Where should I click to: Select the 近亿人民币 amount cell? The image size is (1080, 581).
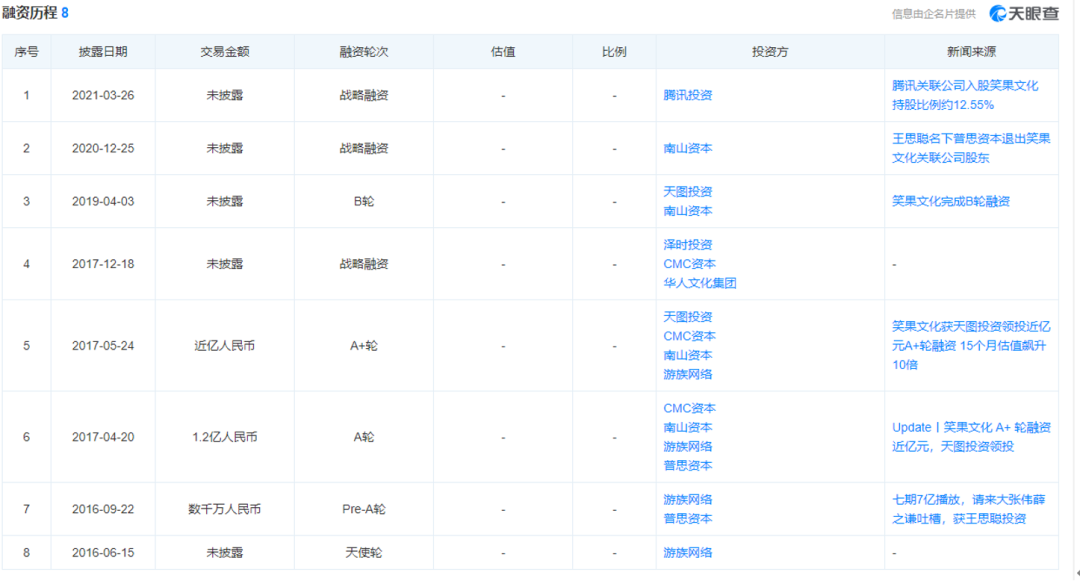tap(225, 346)
